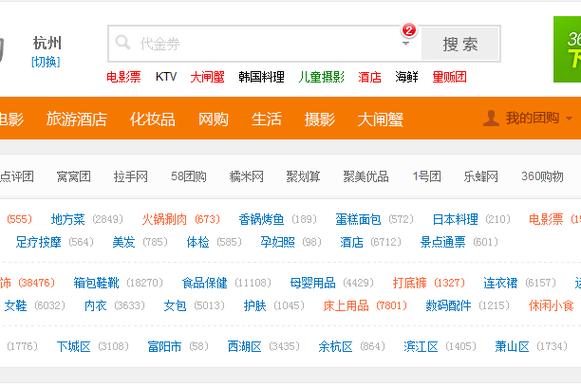Filter by 乐蜂网 site

tap(481, 176)
